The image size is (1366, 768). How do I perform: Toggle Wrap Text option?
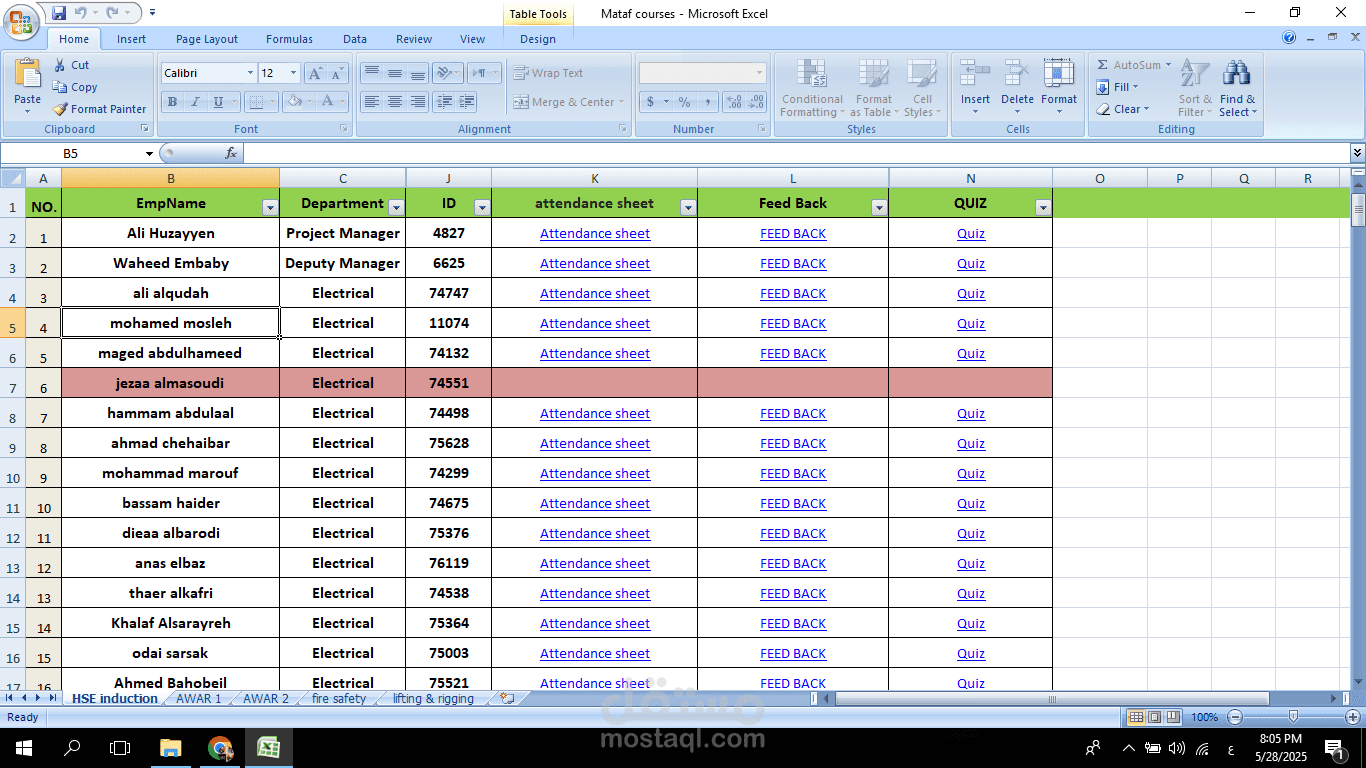(548, 73)
